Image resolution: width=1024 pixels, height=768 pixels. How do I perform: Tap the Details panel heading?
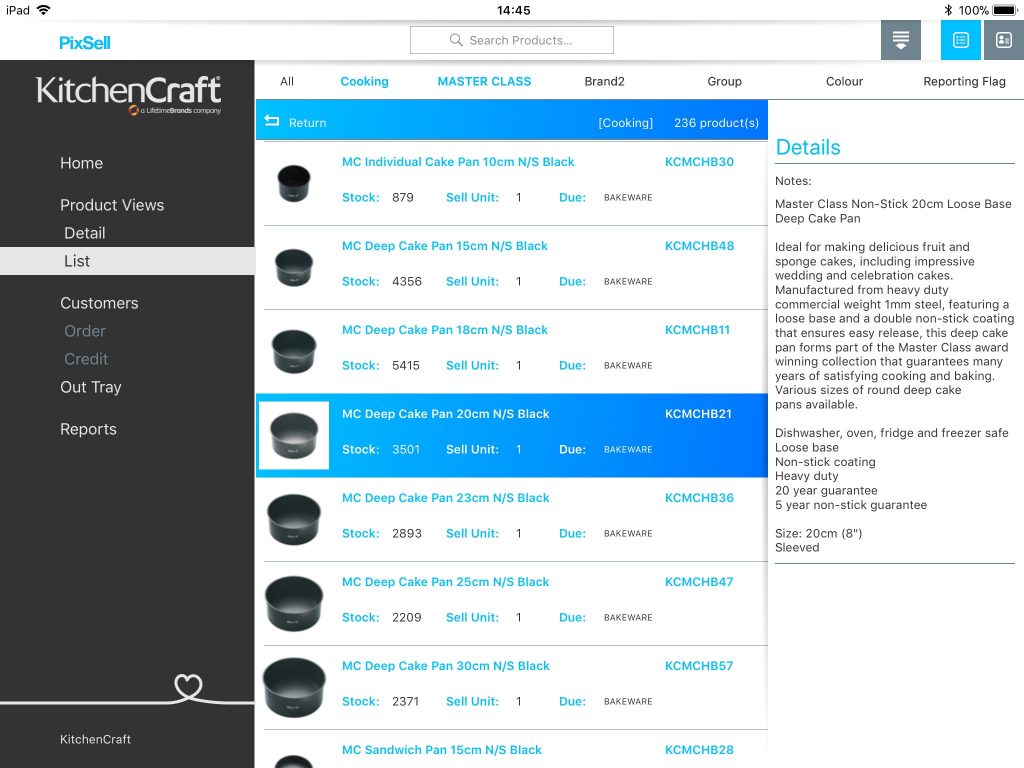[x=808, y=147]
